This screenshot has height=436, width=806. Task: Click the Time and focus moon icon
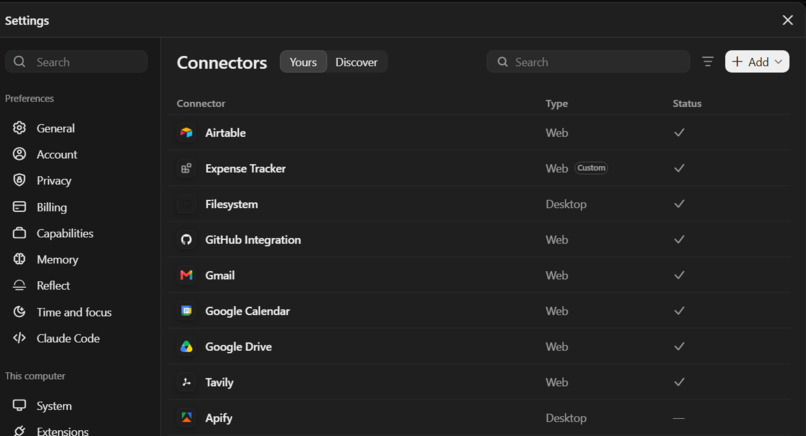click(x=20, y=312)
